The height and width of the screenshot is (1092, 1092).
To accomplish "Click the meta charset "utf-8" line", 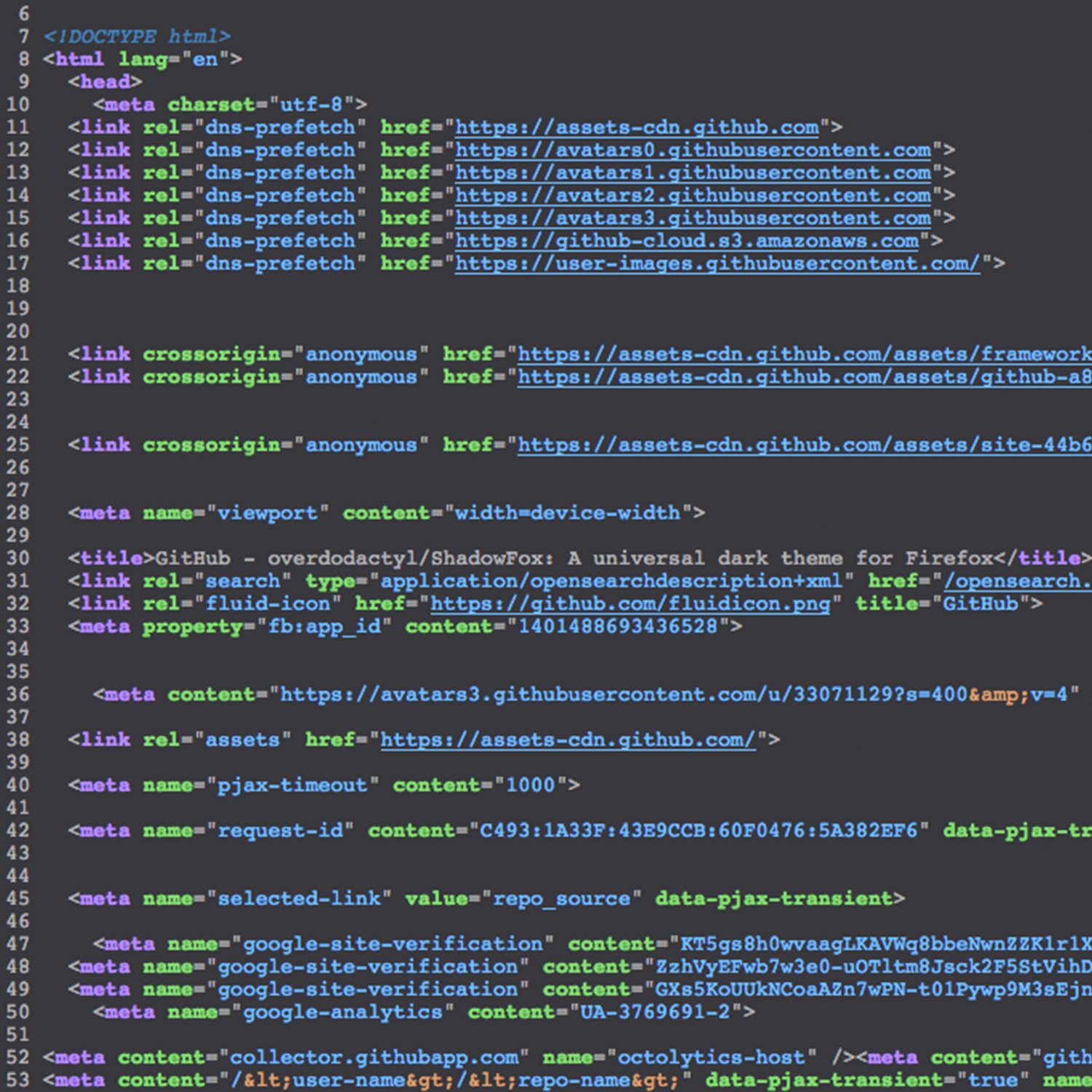I will pos(230,104).
